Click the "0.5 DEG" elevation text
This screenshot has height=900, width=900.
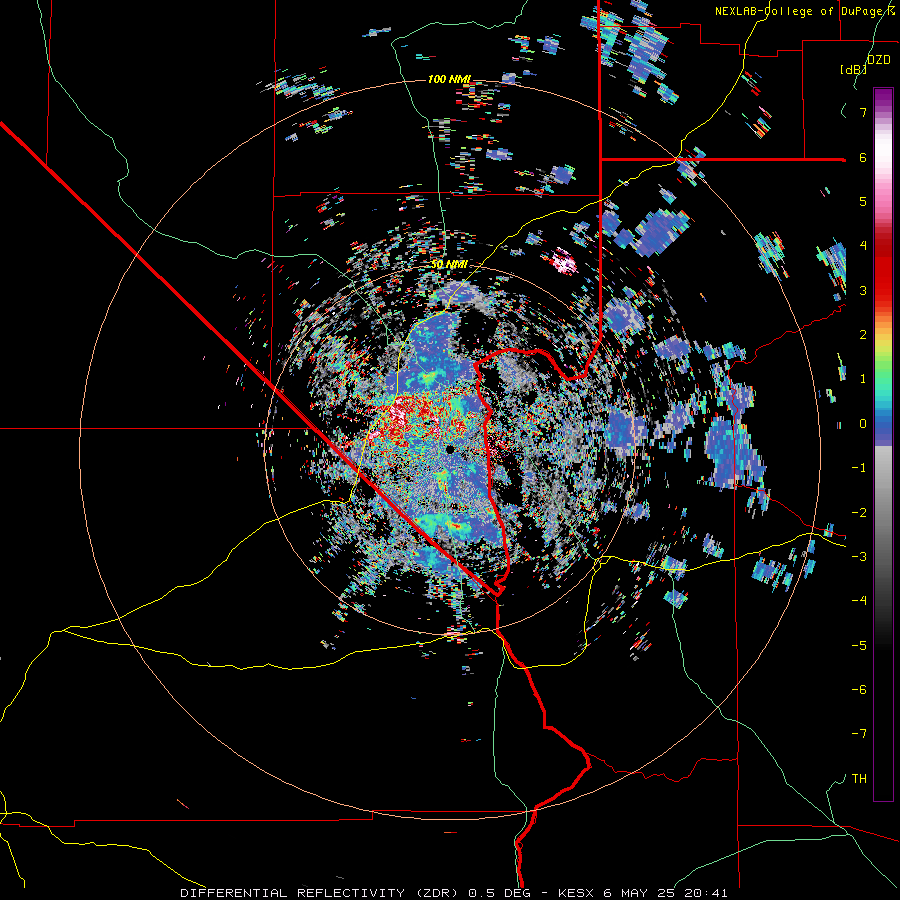click(x=501, y=893)
